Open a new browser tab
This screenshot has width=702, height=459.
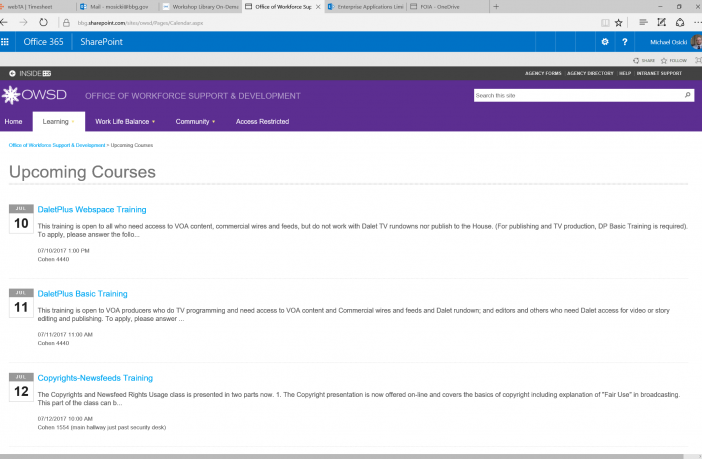tap(496, 7)
